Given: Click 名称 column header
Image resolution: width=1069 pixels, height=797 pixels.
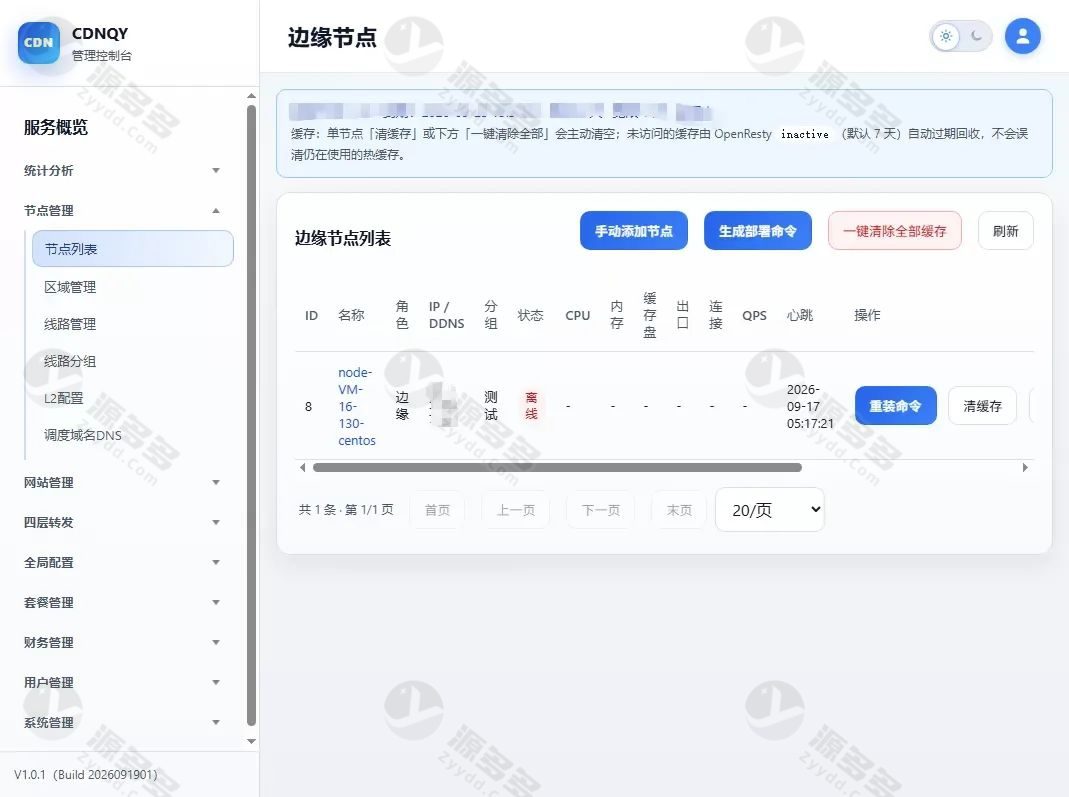Looking at the screenshot, I should (351, 315).
